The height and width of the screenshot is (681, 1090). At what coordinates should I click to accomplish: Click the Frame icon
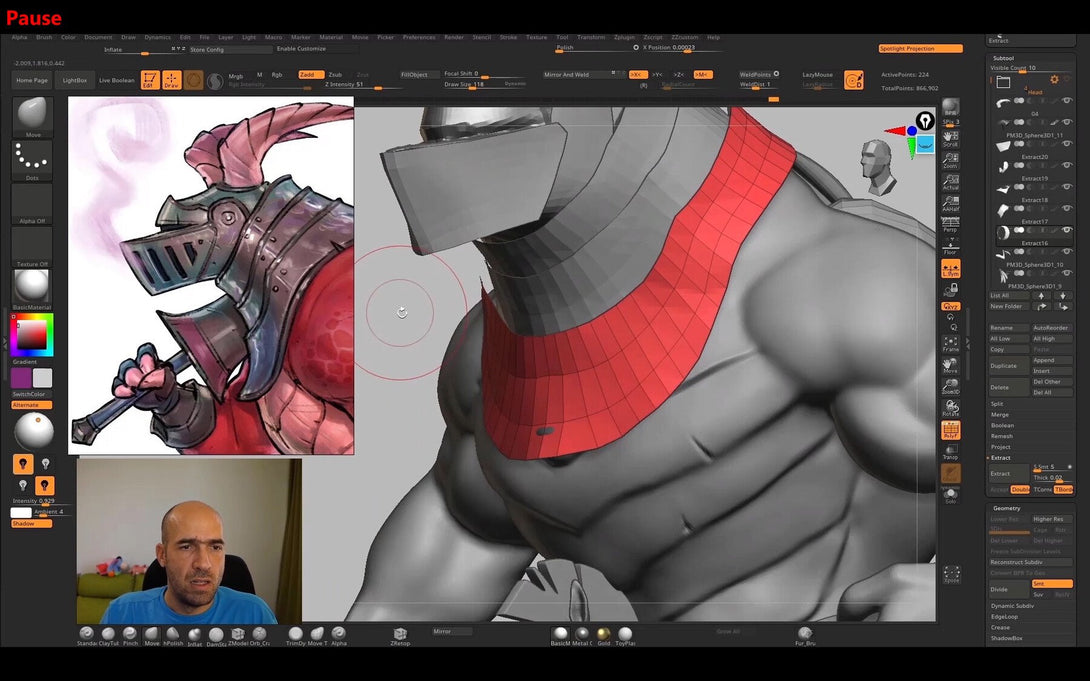point(950,343)
